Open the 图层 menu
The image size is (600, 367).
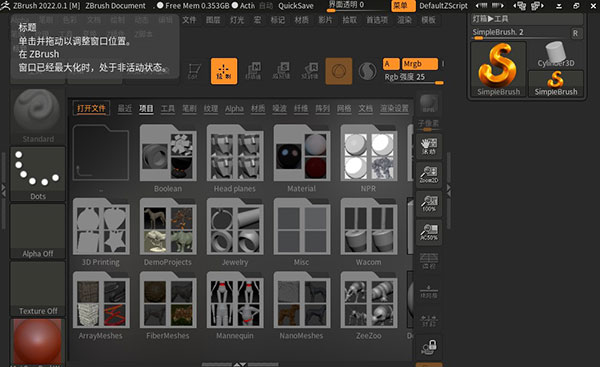[x=213, y=20]
